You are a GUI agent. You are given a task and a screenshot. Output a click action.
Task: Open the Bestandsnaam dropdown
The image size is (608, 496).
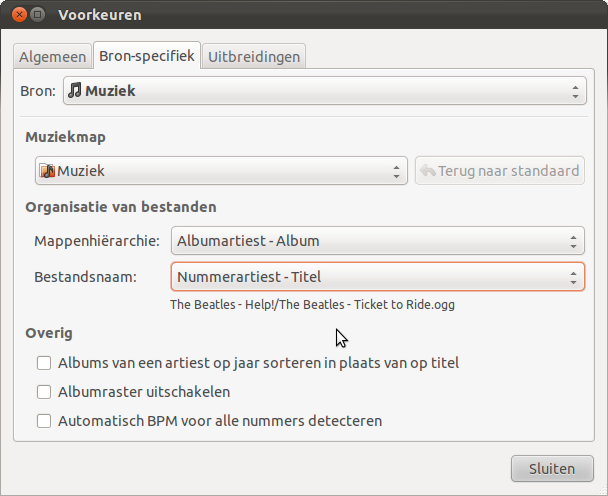[378, 277]
